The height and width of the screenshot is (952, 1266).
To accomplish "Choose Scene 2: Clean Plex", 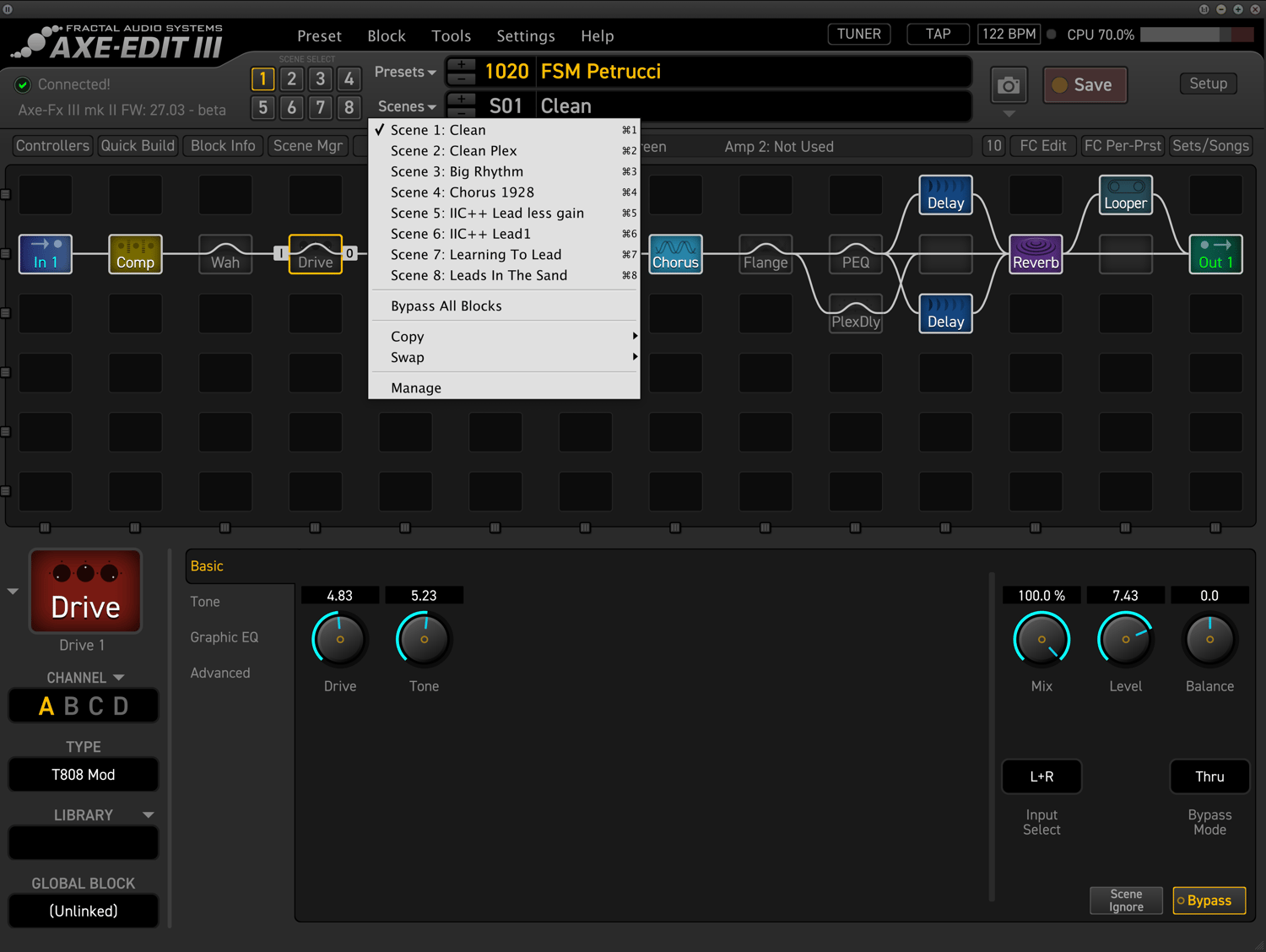I will pyautogui.click(x=505, y=151).
